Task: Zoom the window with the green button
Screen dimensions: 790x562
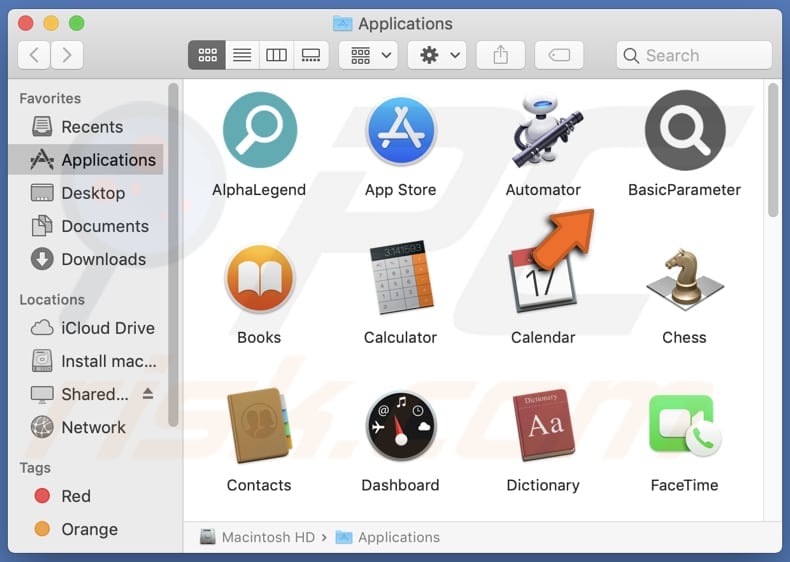Action: coord(77,23)
